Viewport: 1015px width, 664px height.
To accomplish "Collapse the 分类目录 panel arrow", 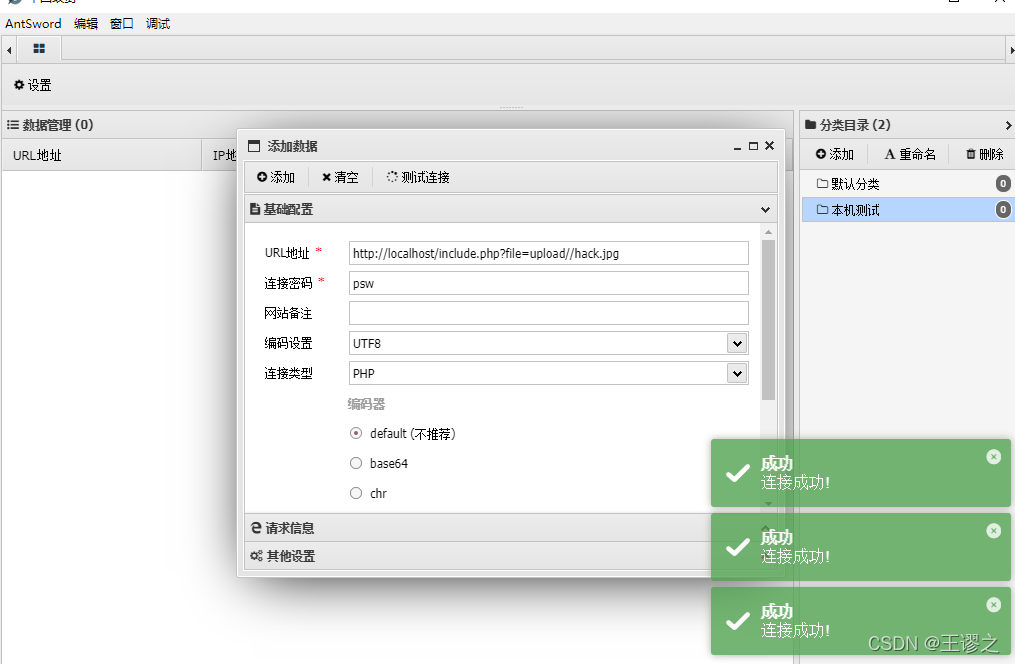I will click(x=1008, y=125).
